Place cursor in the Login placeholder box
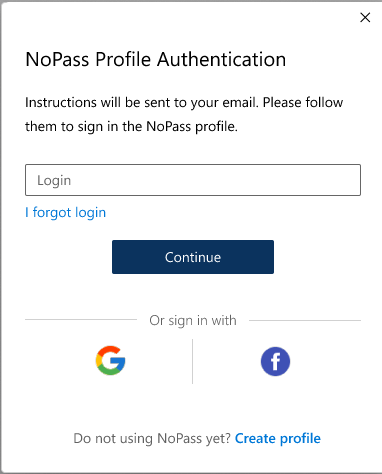 193,180
